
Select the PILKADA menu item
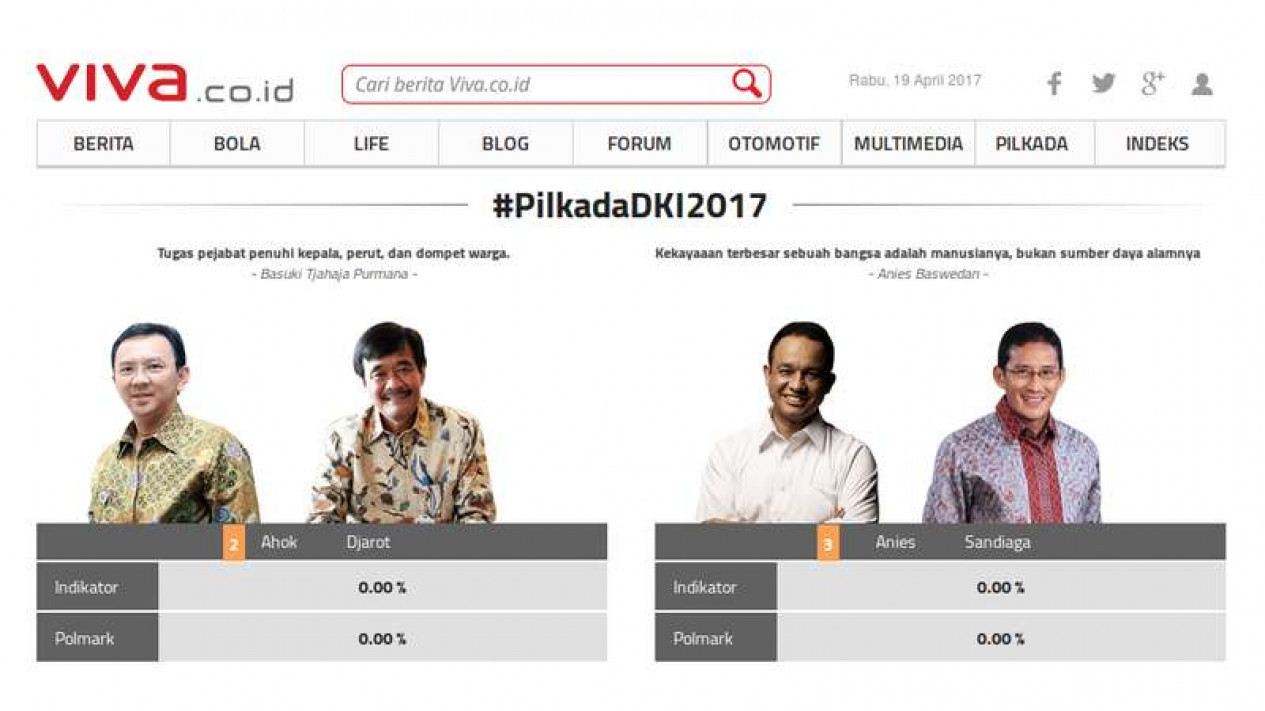(1031, 144)
